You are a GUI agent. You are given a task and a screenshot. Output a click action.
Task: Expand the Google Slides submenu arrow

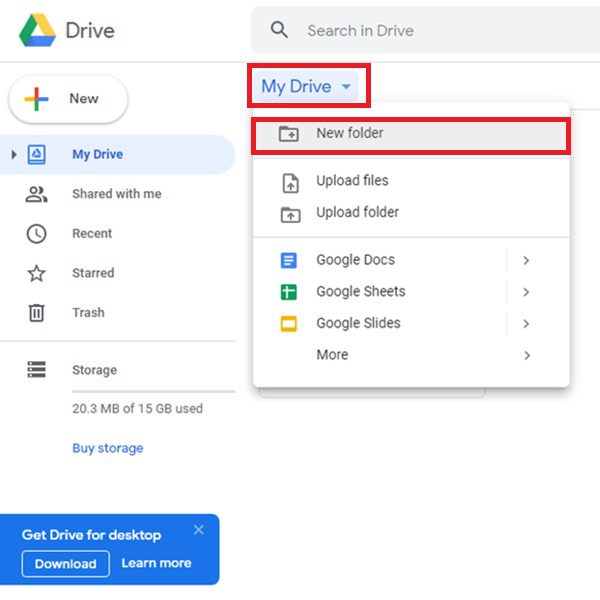coord(526,324)
